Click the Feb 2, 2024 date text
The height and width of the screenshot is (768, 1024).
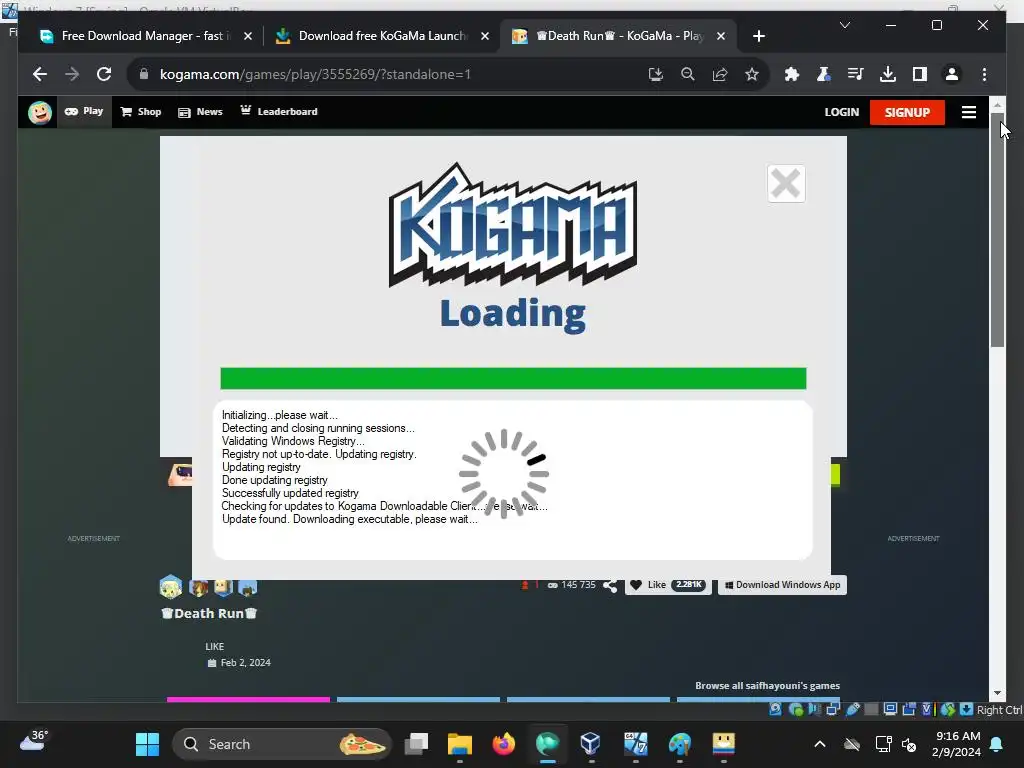(x=246, y=662)
